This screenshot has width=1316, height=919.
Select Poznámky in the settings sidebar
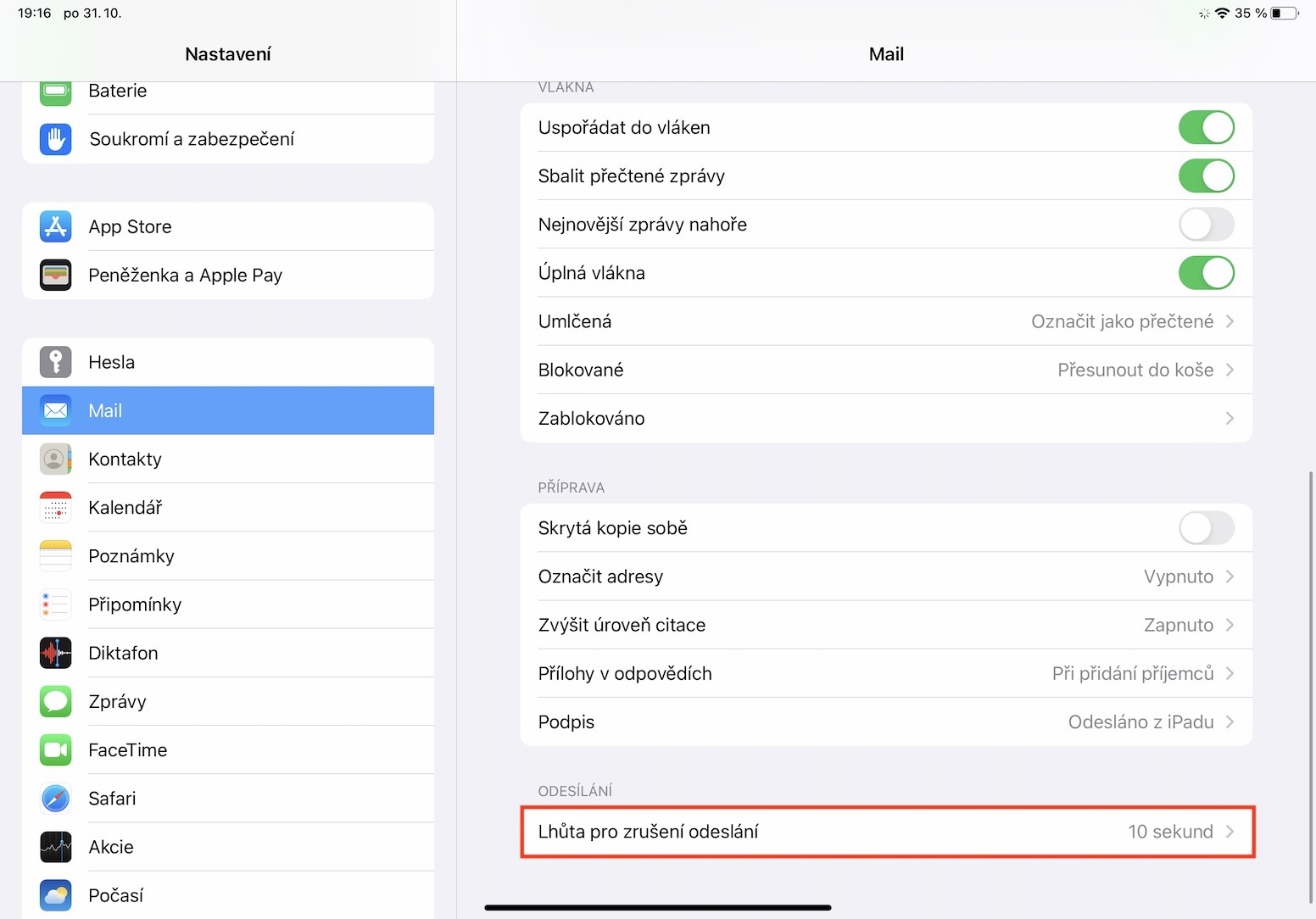point(131,556)
